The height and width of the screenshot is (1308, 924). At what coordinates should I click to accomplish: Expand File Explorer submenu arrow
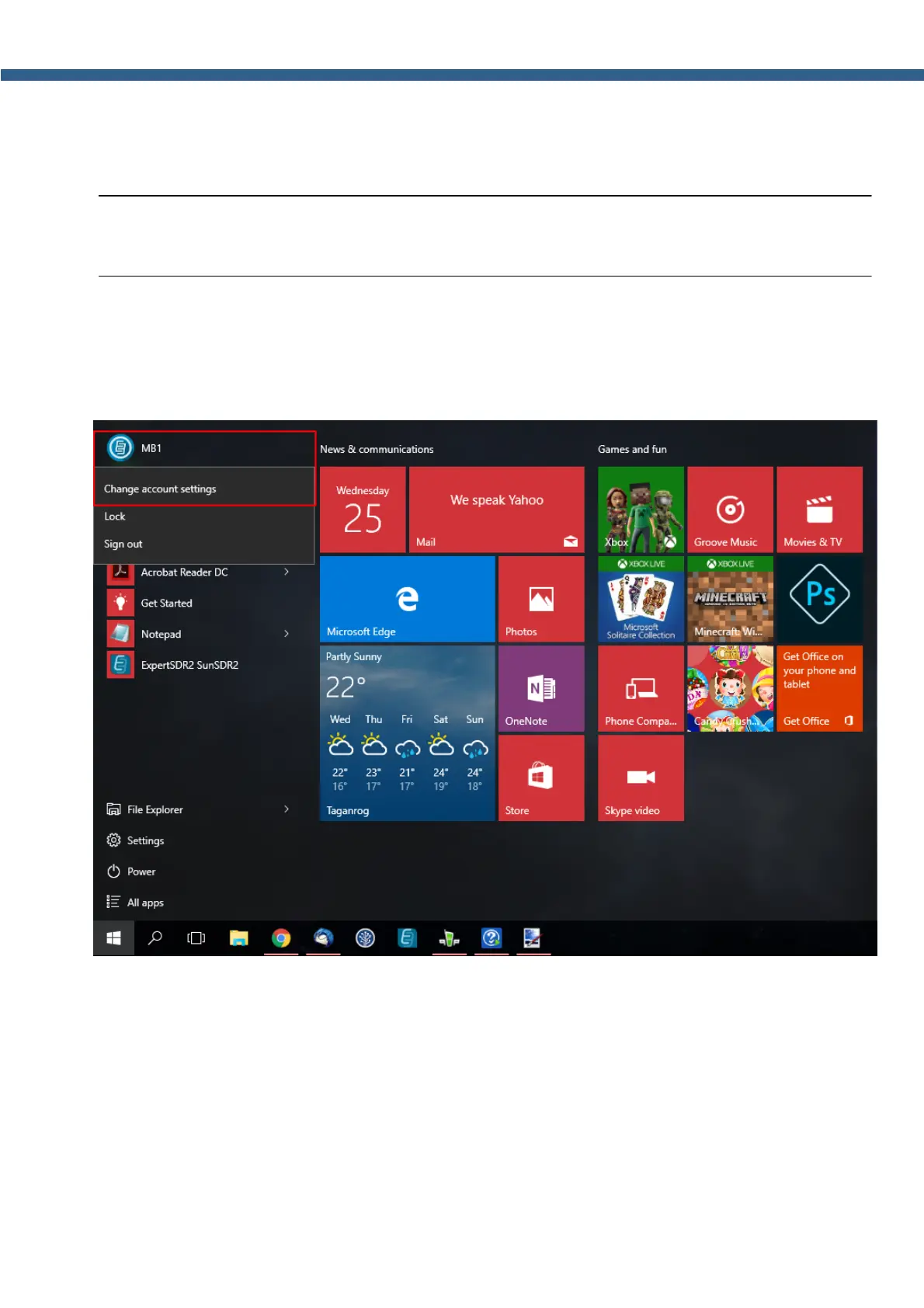287,809
